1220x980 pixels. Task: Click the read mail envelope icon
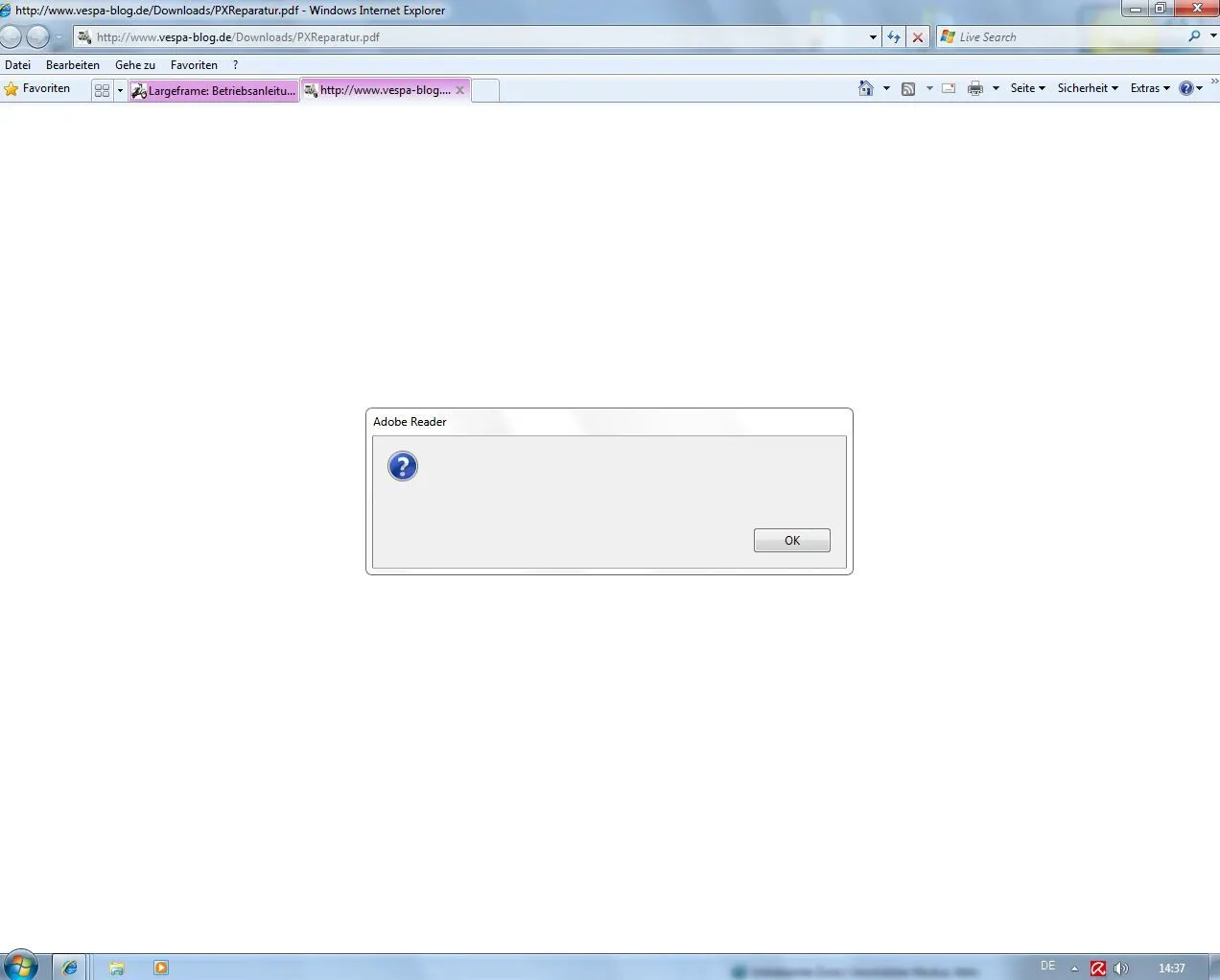949,88
